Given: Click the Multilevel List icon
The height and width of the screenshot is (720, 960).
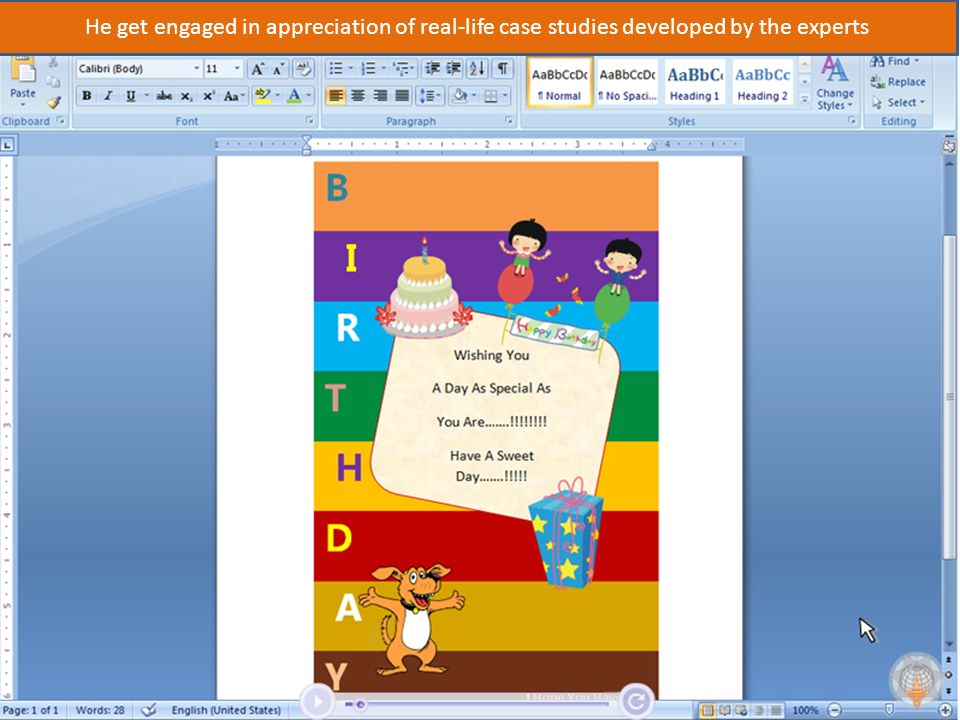Looking at the screenshot, I should point(401,69).
